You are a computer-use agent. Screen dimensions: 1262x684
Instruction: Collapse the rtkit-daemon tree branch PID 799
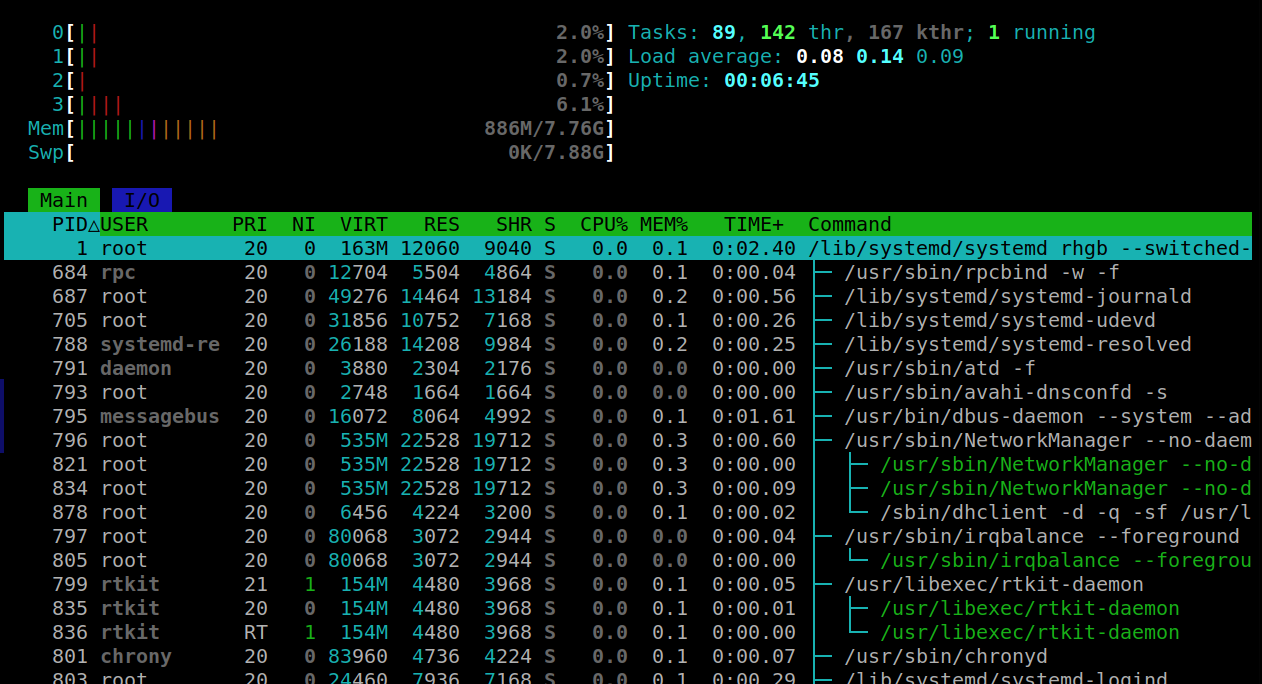pyautogui.click(x=824, y=584)
